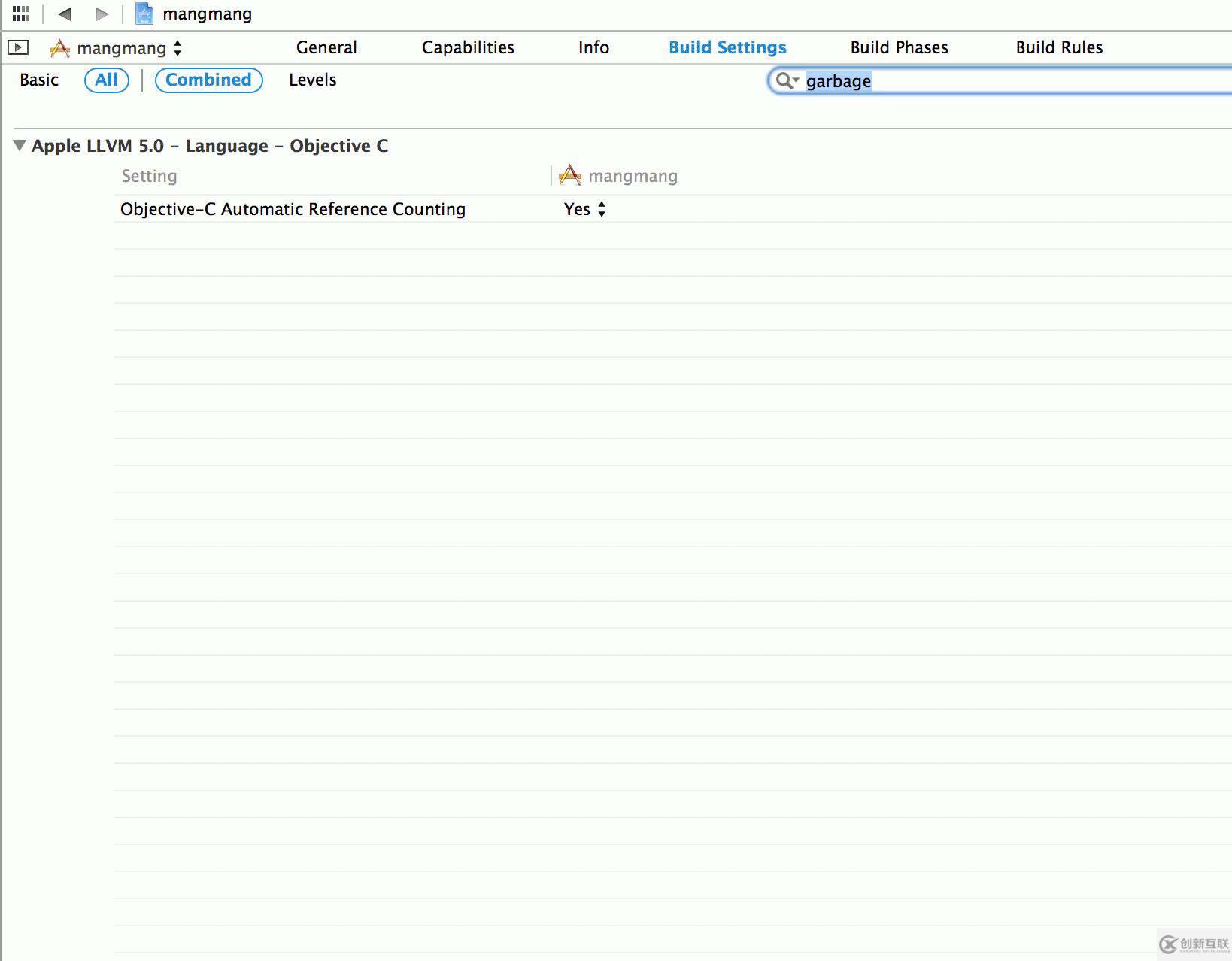Toggle the project and targets list sidebar
Viewport: 1232px width, 961px height.
pos(18,48)
